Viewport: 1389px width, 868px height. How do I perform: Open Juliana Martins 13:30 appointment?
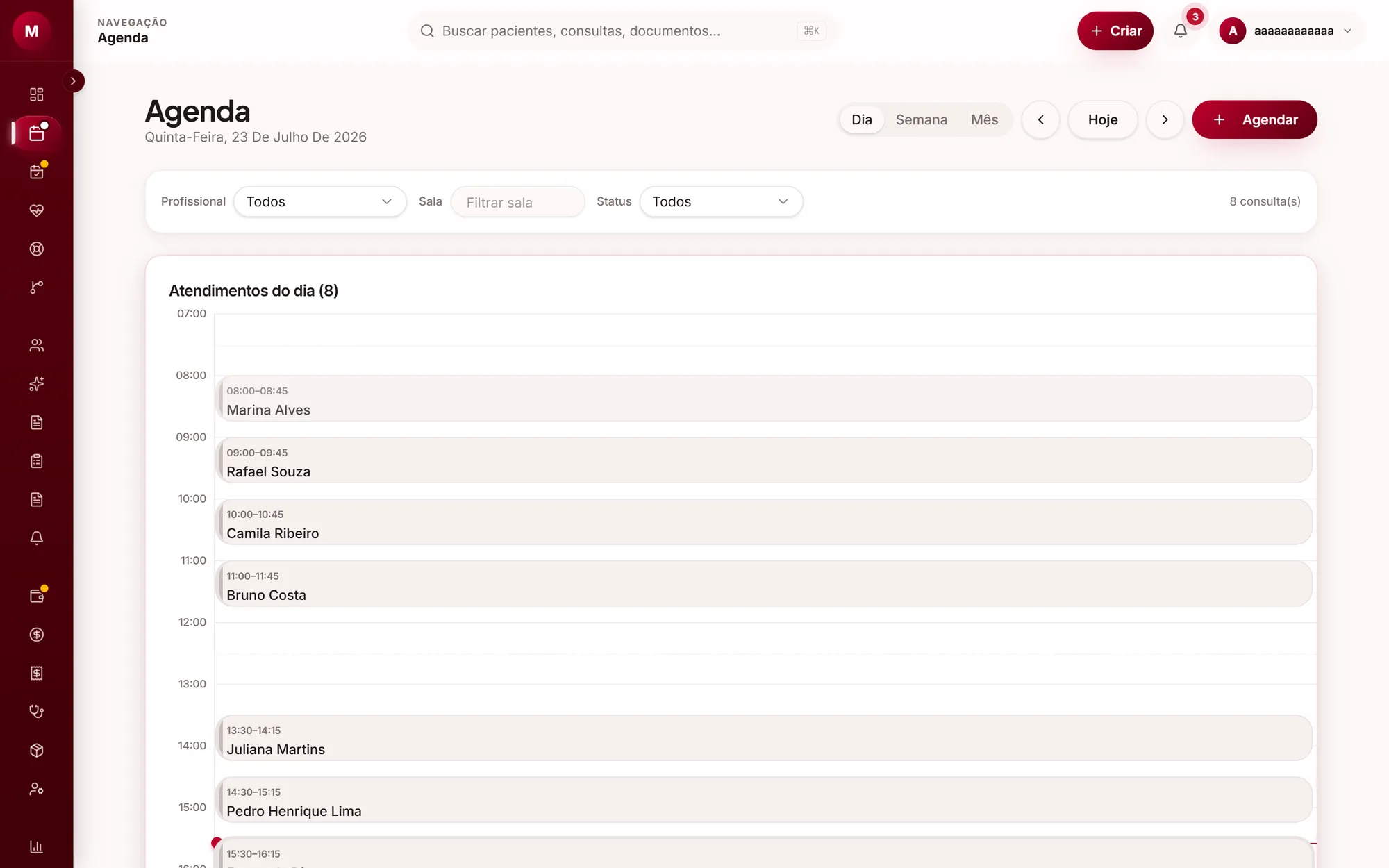point(764,738)
